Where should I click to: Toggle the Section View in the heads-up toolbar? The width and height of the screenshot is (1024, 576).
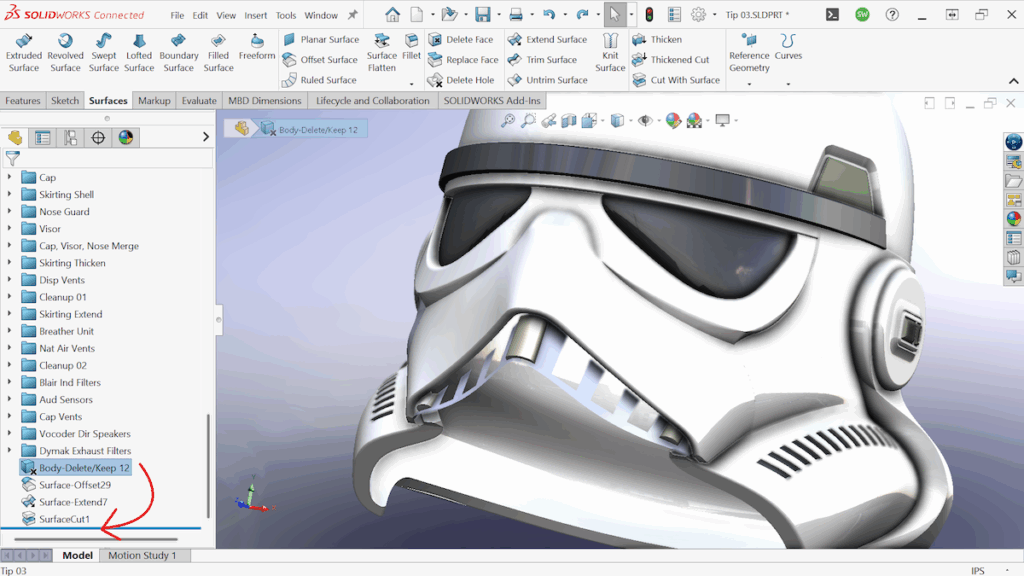click(x=567, y=119)
